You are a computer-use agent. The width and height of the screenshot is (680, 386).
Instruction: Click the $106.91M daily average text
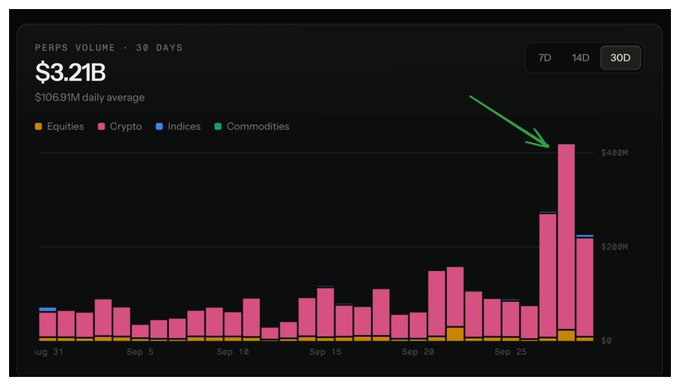point(90,97)
